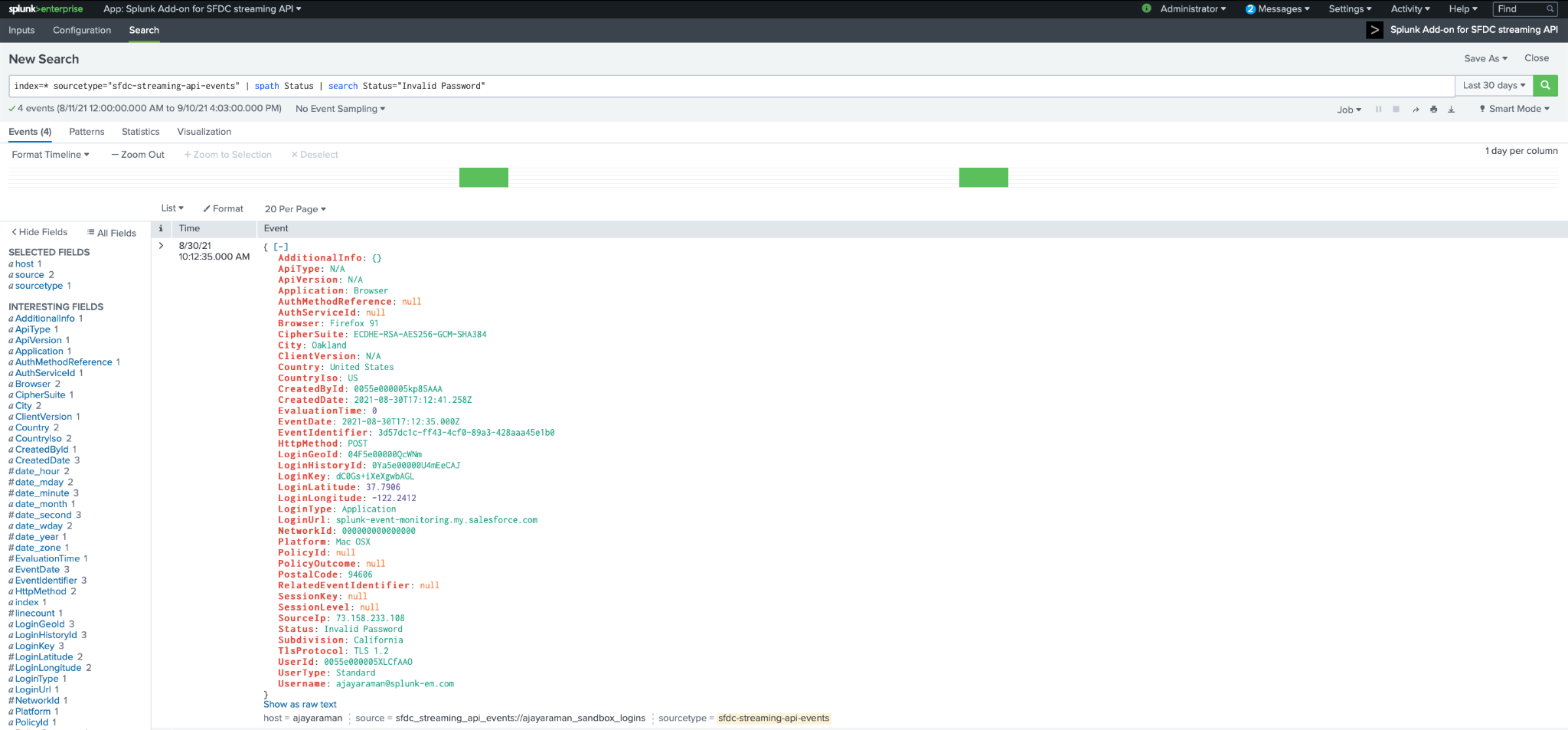Click Hide Fields
This screenshot has width=1568, height=730.
pos(40,232)
